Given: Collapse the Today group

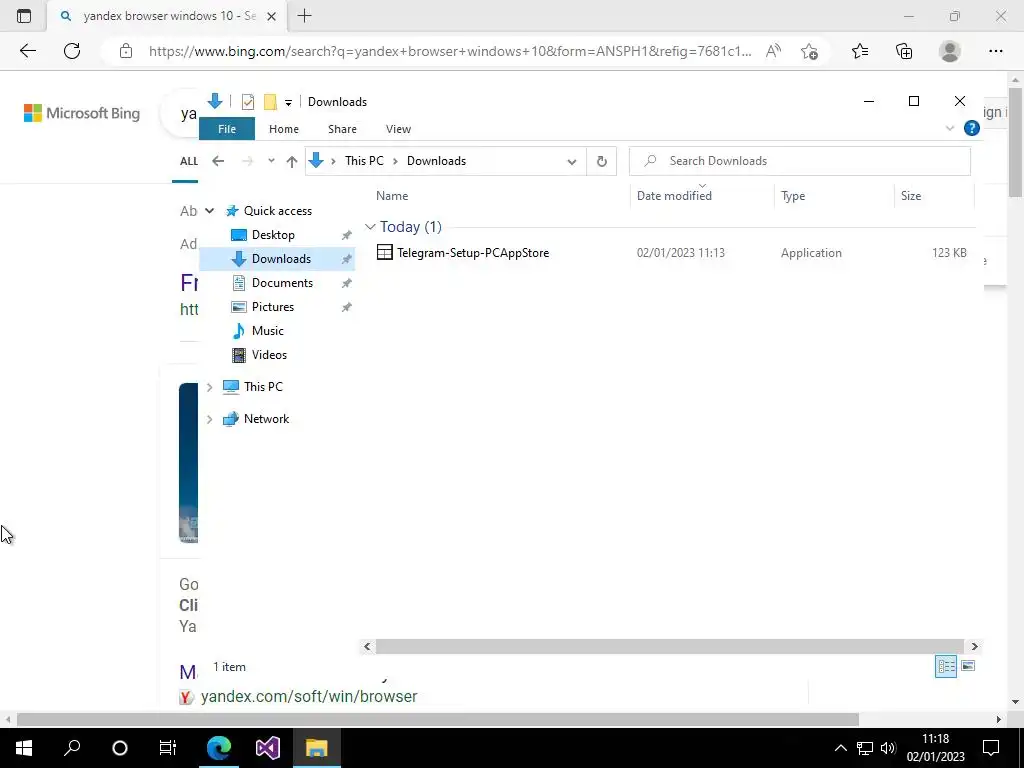Looking at the screenshot, I should tap(370, 227).
